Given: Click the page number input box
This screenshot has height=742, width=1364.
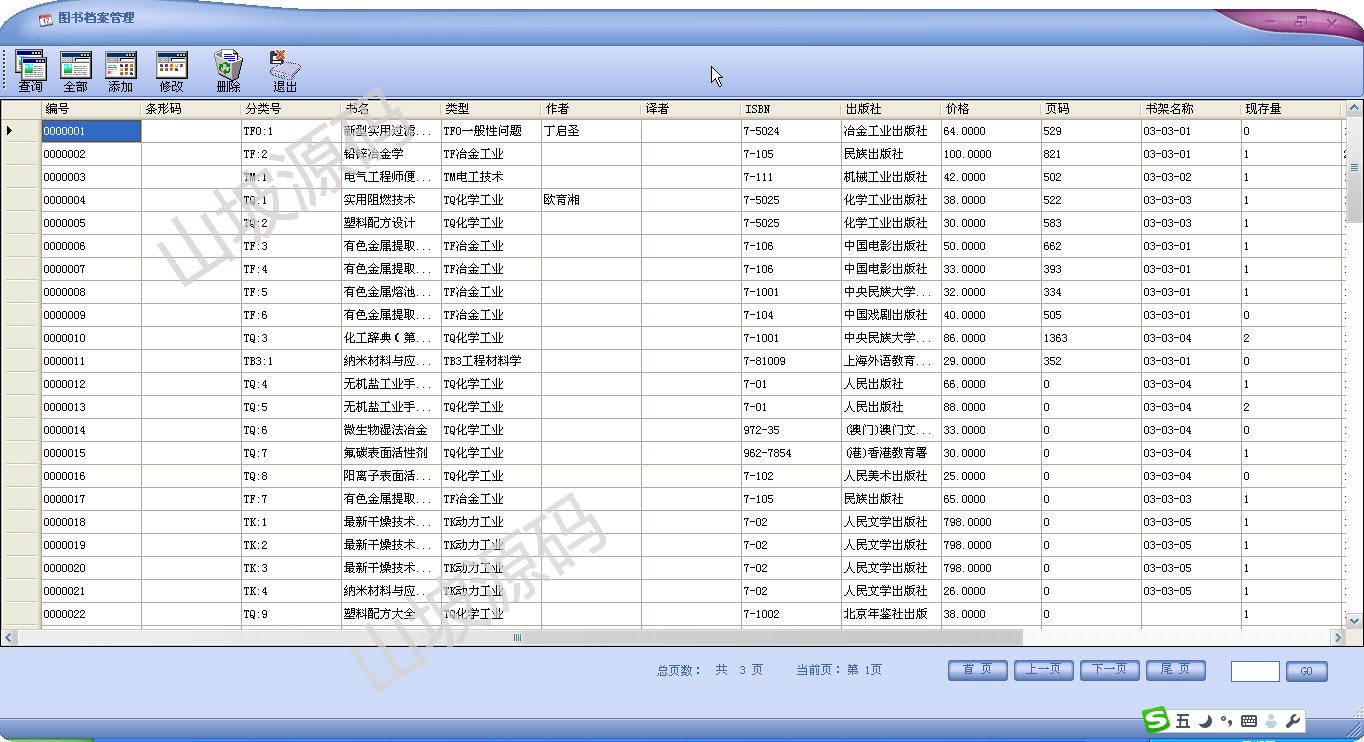Looking at the screenshot, I should [x=1254, y=671].
